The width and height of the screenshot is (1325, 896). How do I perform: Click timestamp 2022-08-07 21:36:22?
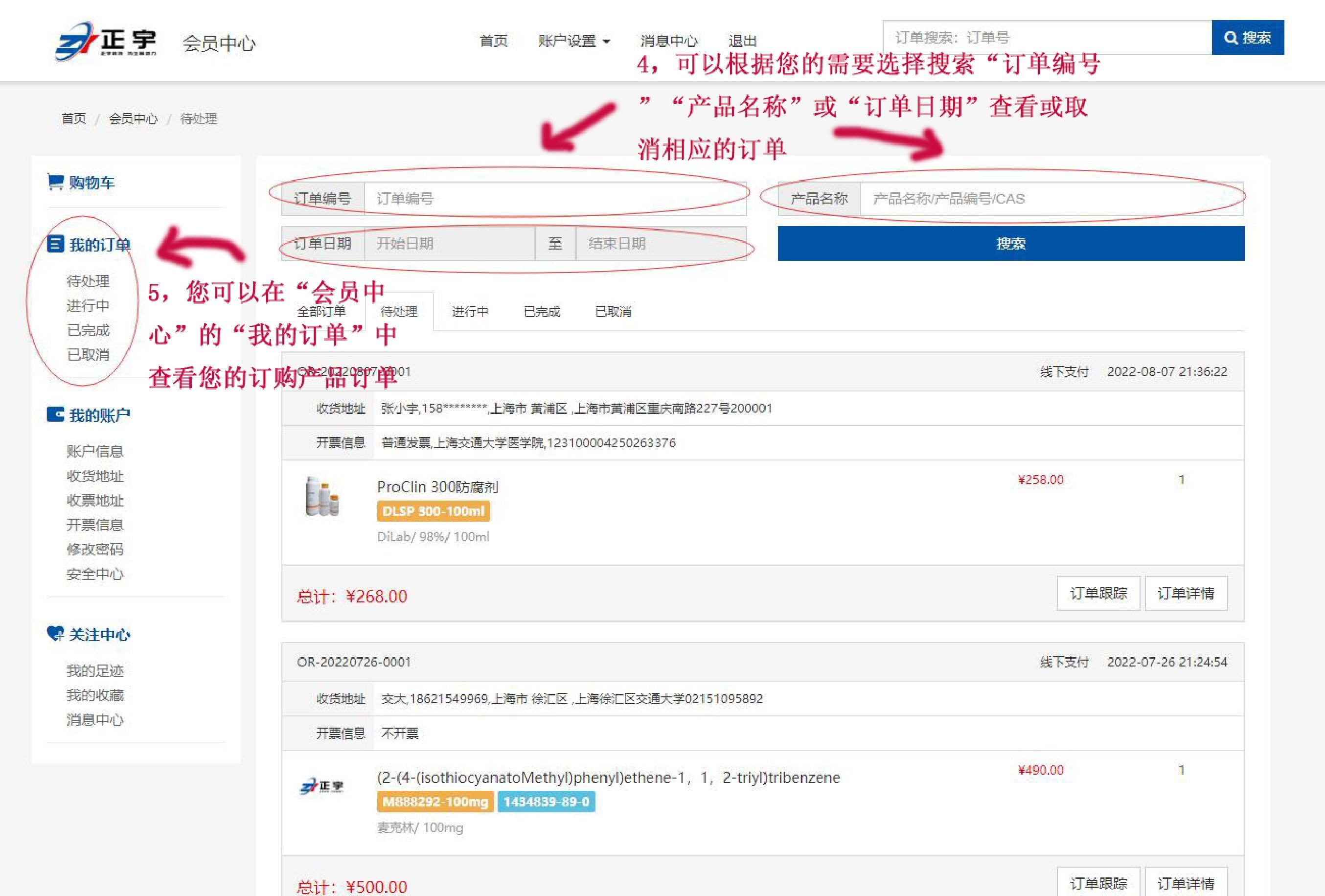tap(1167, 371)
